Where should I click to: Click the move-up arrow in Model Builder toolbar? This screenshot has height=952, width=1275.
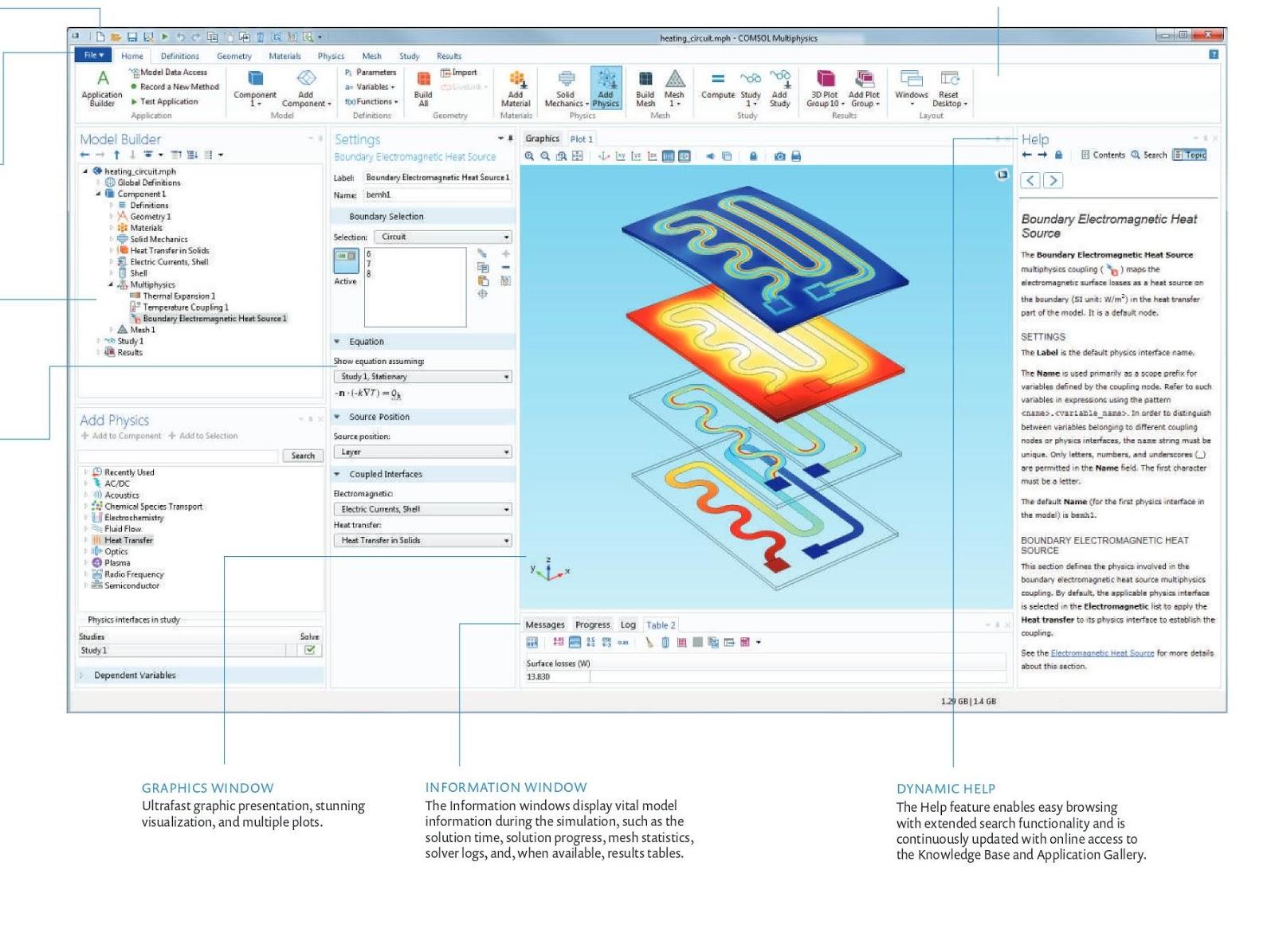tap(117, 155)
